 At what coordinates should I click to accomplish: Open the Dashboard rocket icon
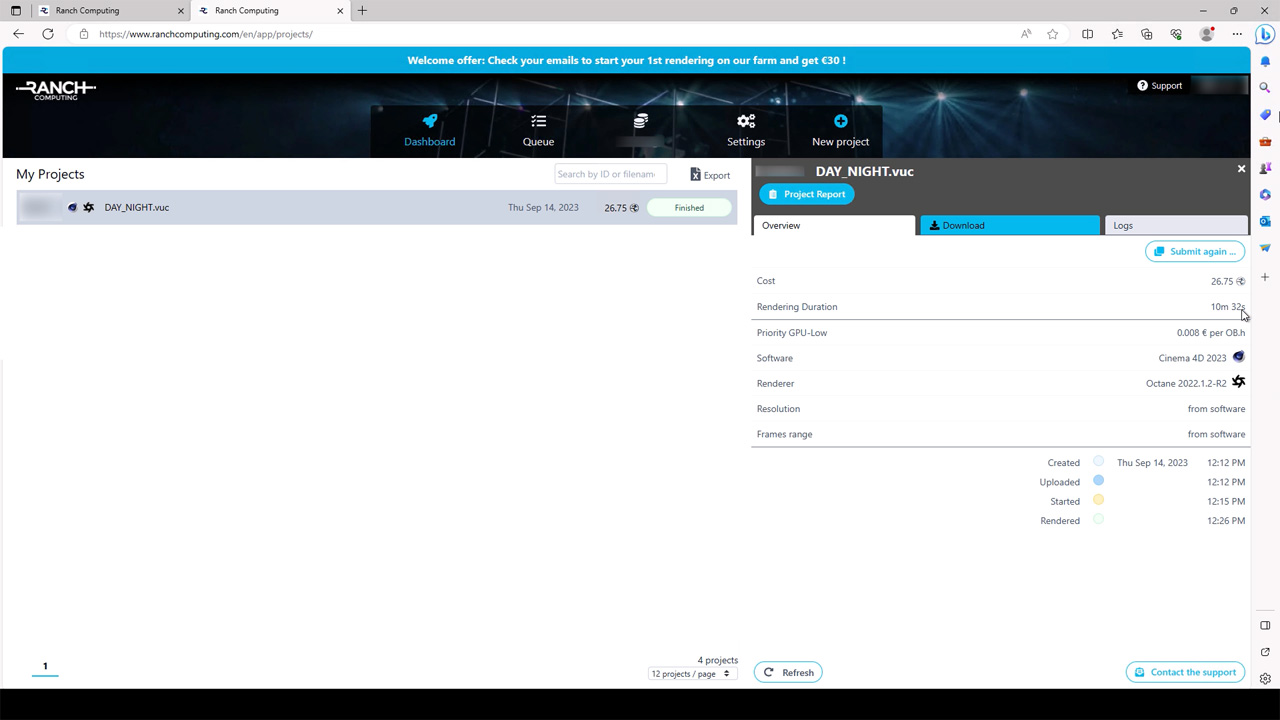click(x=430, y=121)
